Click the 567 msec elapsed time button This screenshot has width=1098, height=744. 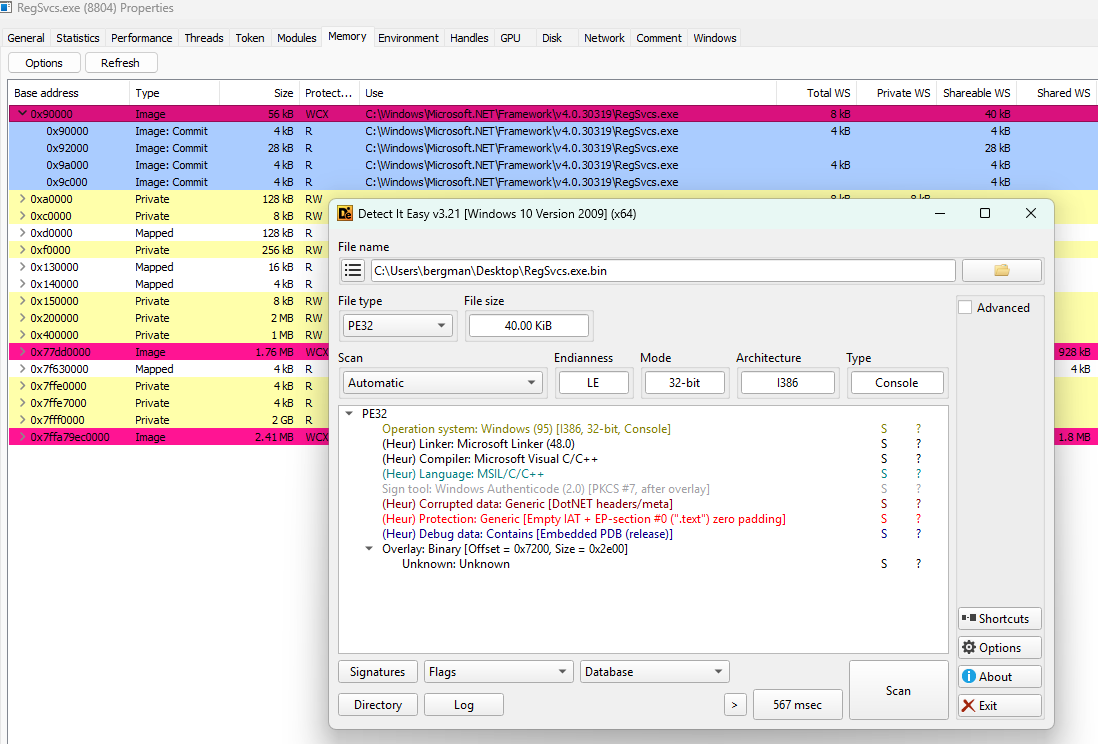[798, 705]
